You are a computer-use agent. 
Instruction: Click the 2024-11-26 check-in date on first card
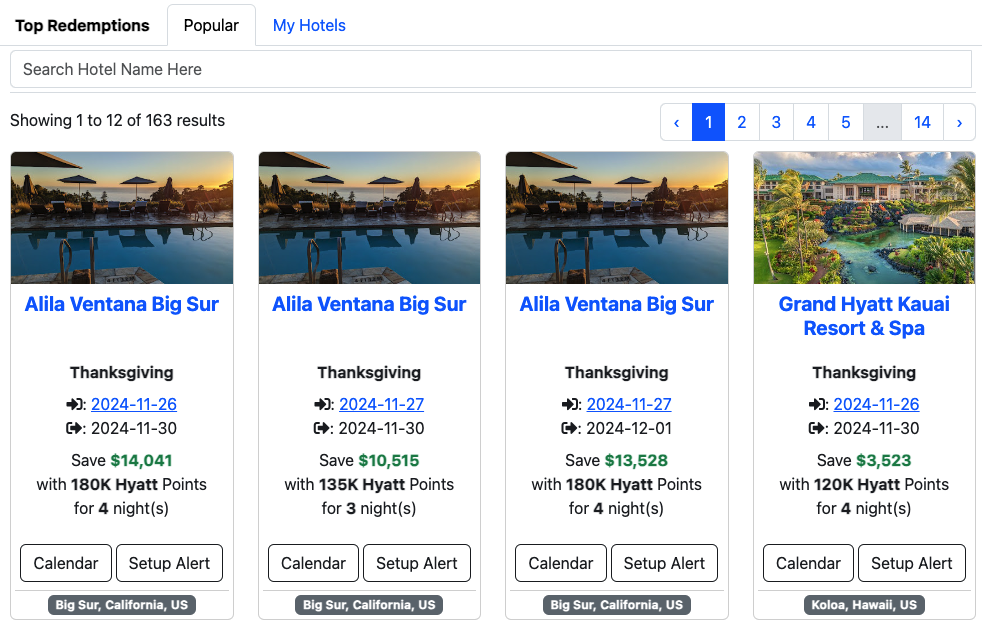point(134,405)
